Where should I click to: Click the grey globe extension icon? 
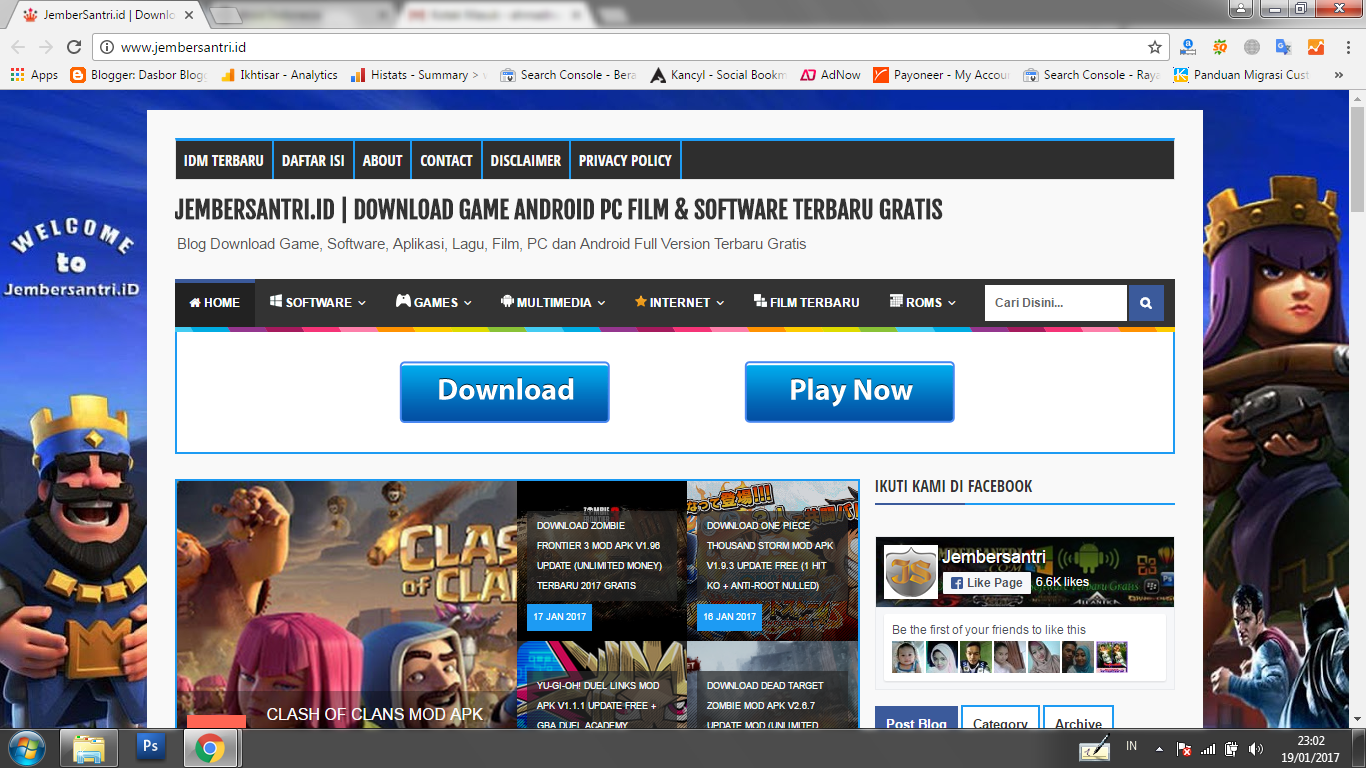1252,47
